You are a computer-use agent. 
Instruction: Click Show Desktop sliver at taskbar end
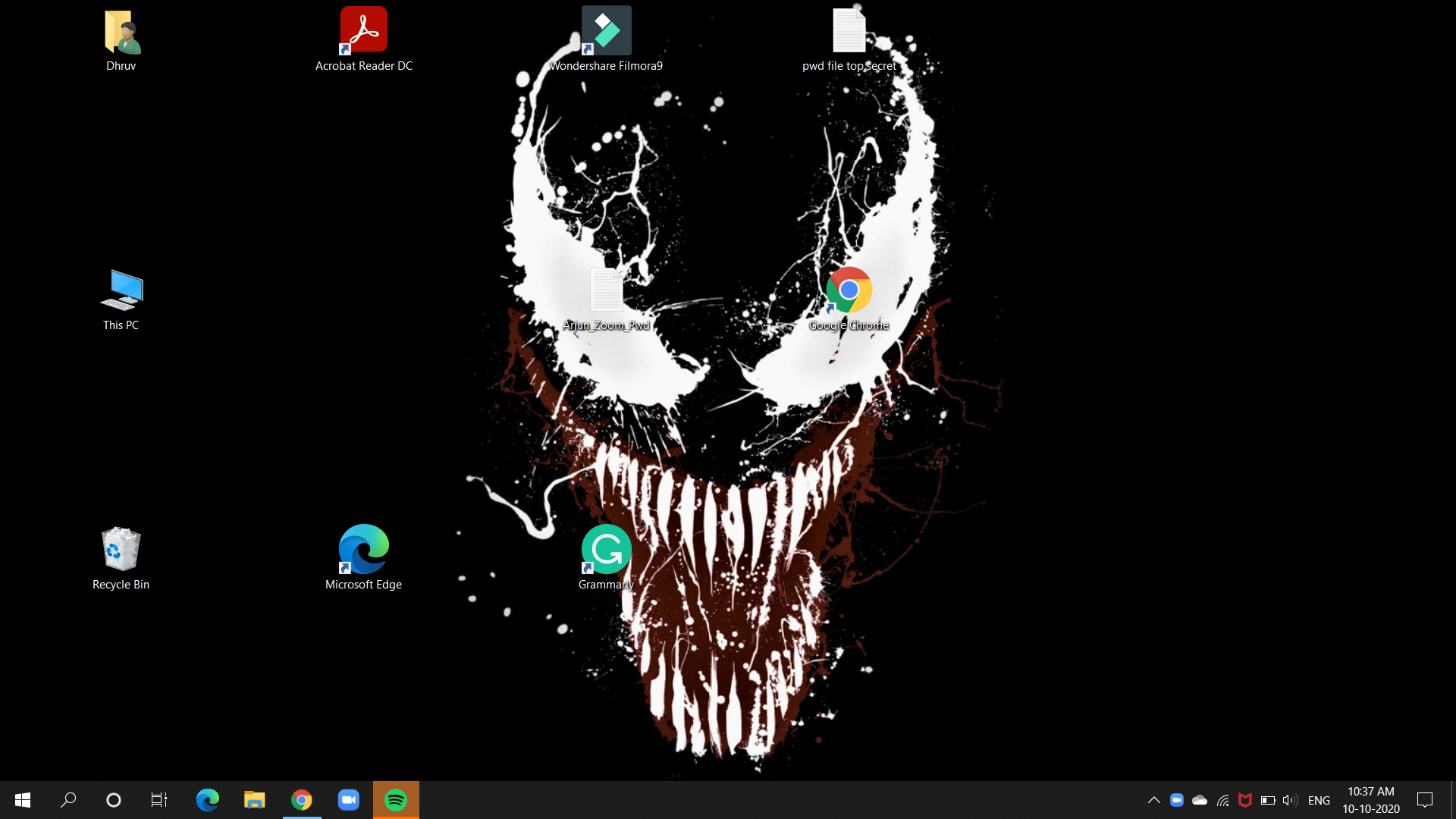pyautogui.click(x=1453, y=800)
